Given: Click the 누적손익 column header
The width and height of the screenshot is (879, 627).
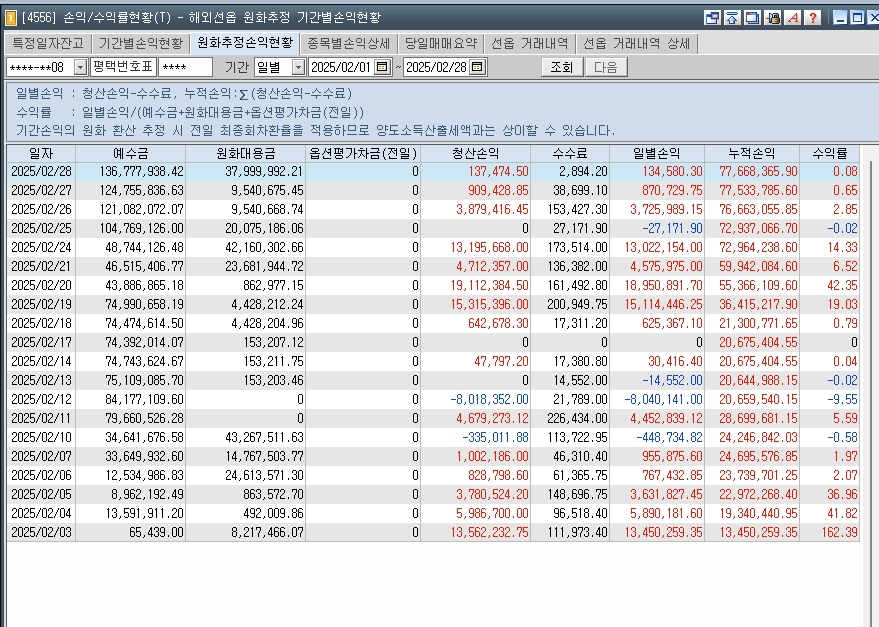Looking at the screenshot, I should click(x=752, y=153).
